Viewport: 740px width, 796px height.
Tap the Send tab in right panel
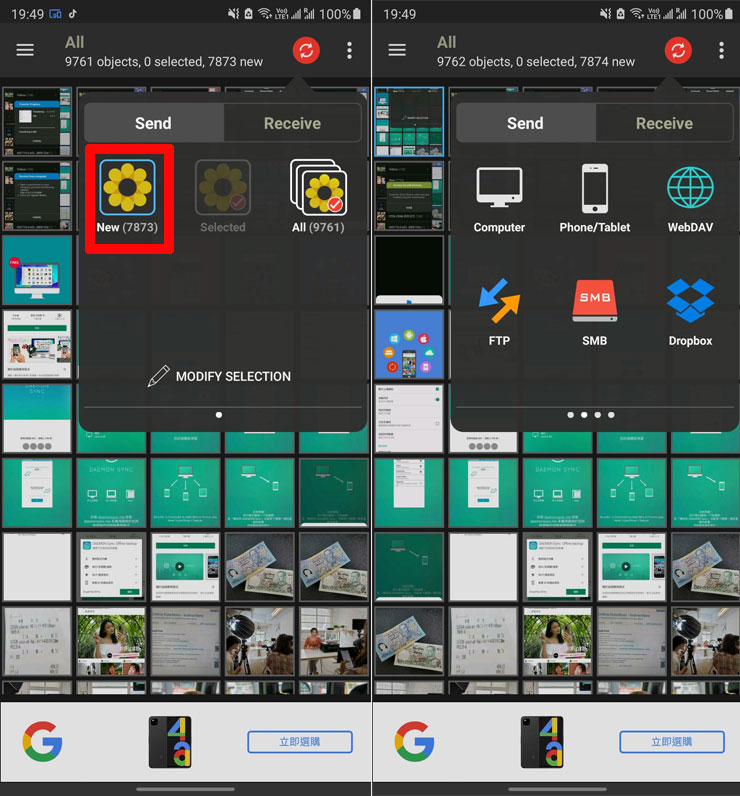point(525,123)
